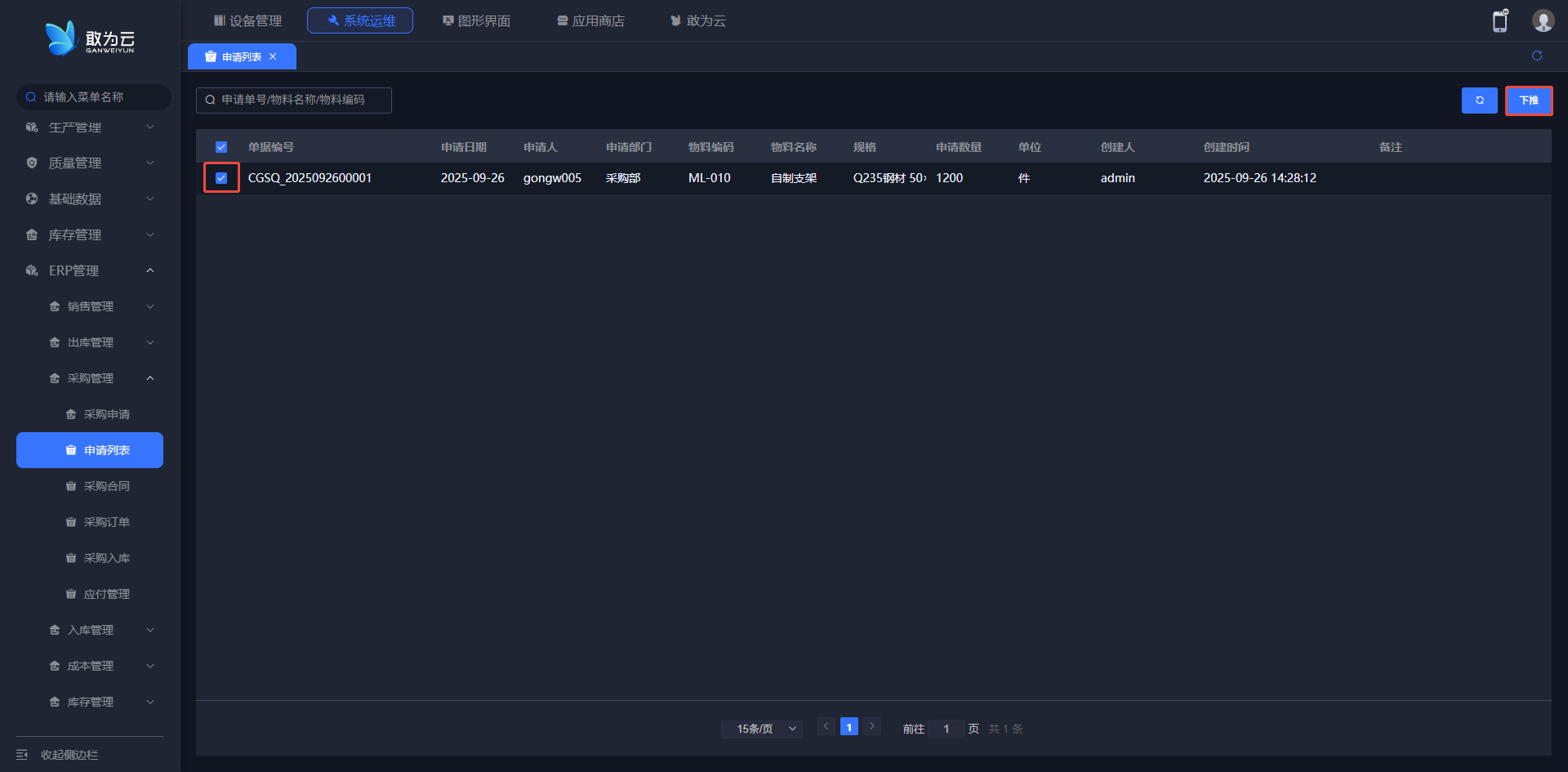Screen dimensions: 1568x772
Task: Click the 质量管理 sidebar icon
Action: point(32,163)
